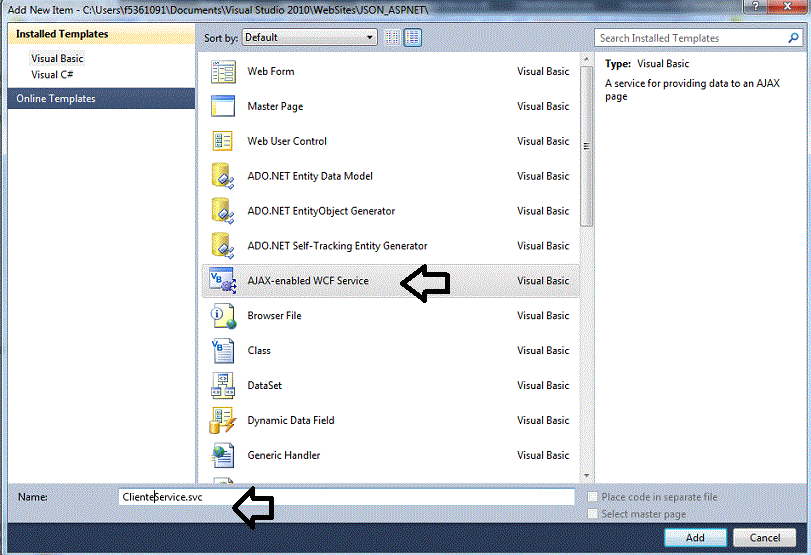Select the Class template icon
Screen dimensions: 811x555
(223, 350)
